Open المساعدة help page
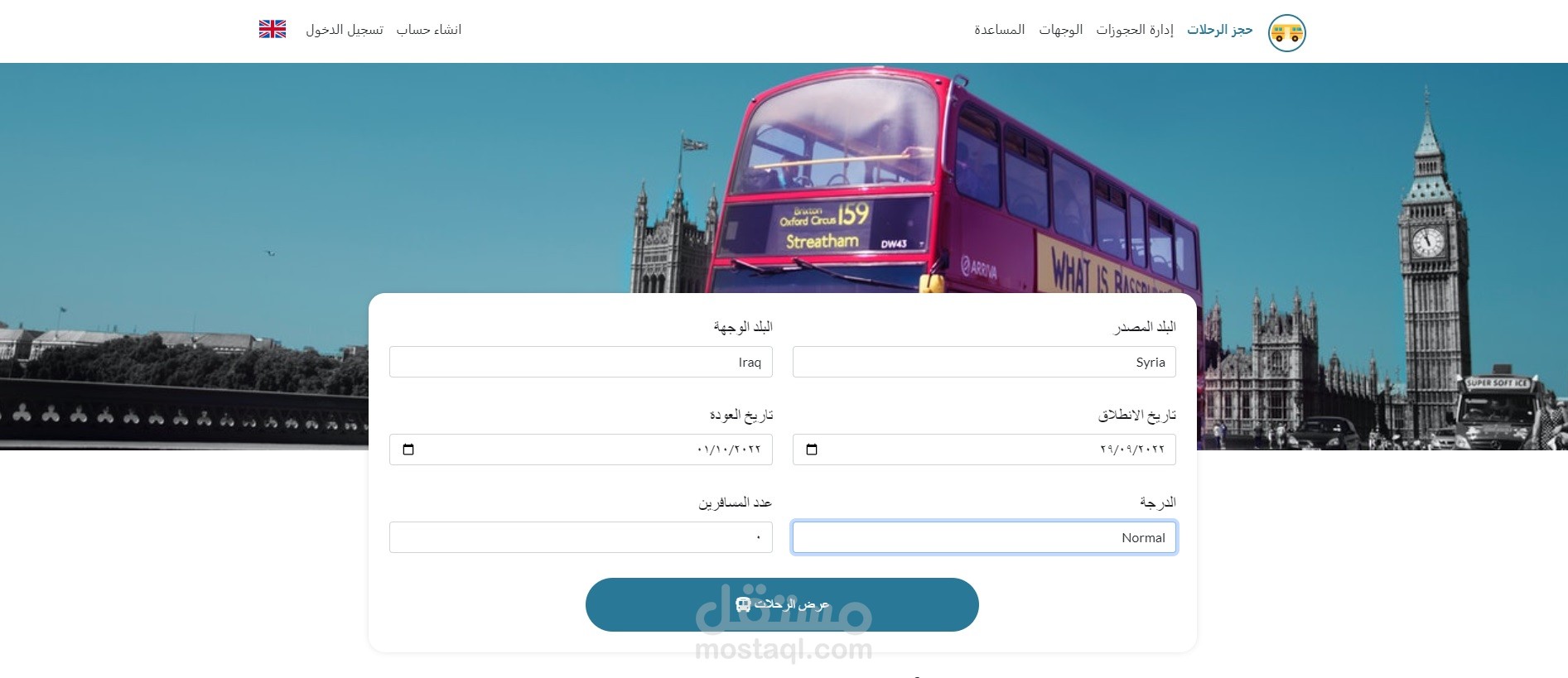The image size is (1568, 678). (x=1000, y=30)
